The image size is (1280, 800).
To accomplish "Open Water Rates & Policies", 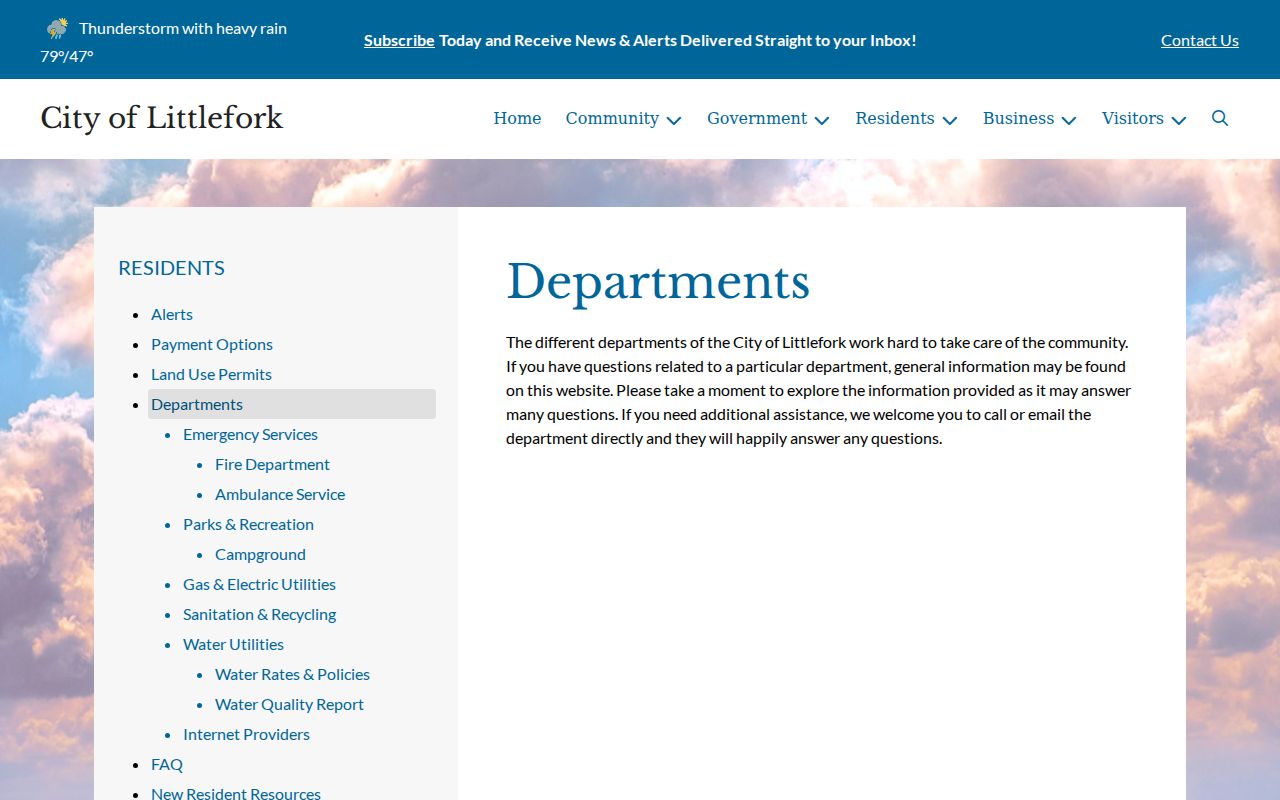I will point(292,674).
